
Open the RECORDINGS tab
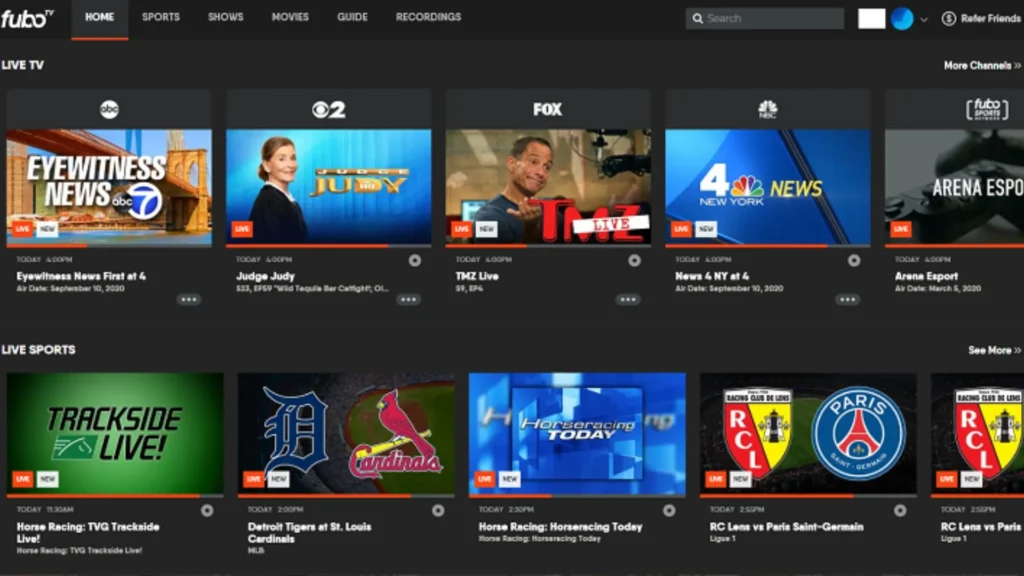click(428, 16)
